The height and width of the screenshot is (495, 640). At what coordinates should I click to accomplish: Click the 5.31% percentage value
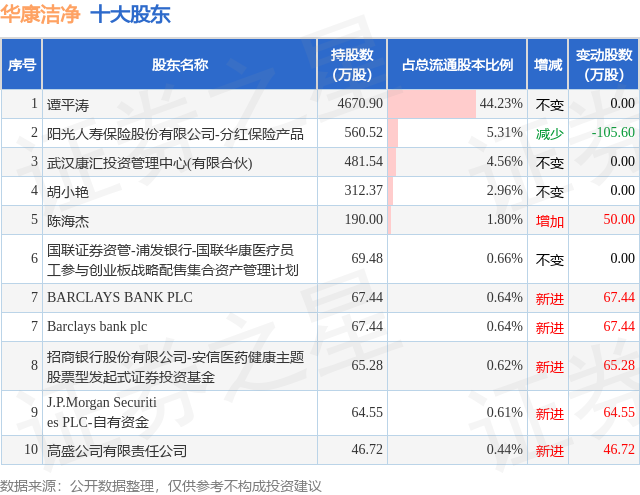[x=504, y=132]
